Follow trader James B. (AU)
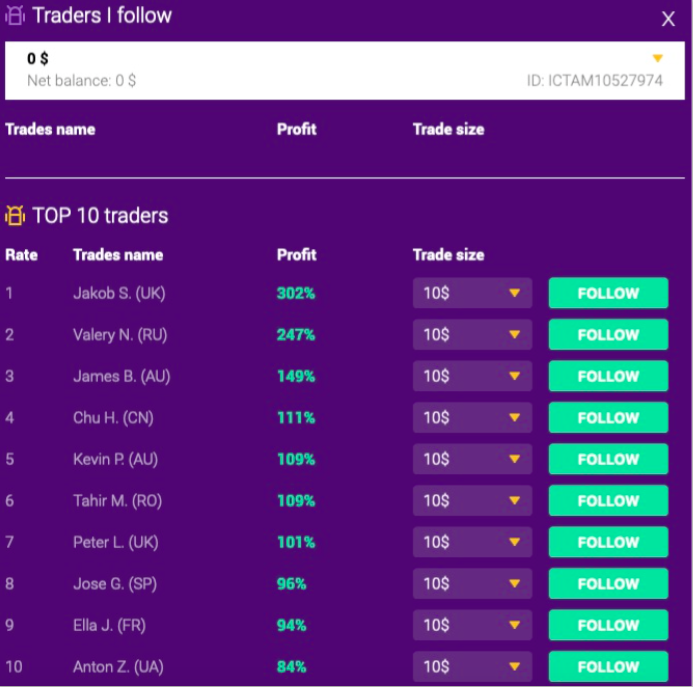This screenshot has width=693, height=687. pos(608,376)
